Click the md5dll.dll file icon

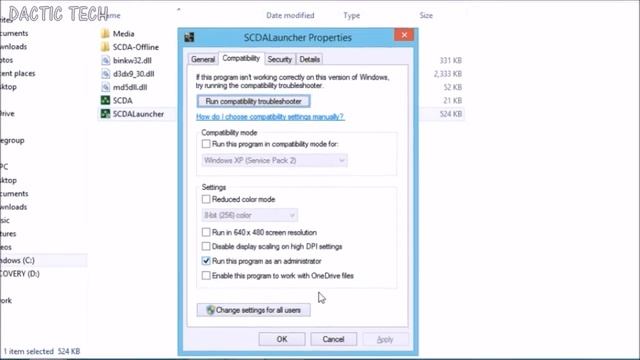pos(106,87)
